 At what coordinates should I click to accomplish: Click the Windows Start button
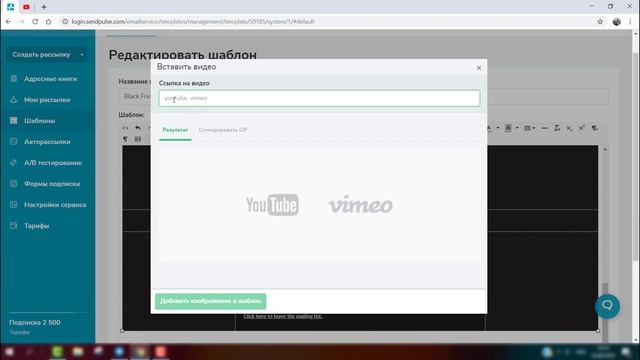point(9,352)
